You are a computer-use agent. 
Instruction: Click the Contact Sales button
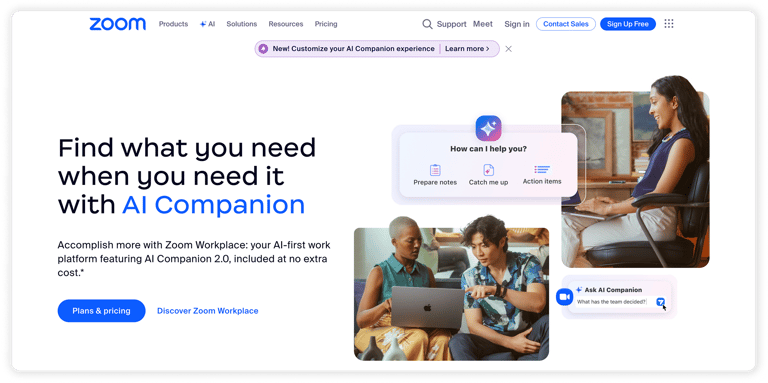[x=566, y=24]
